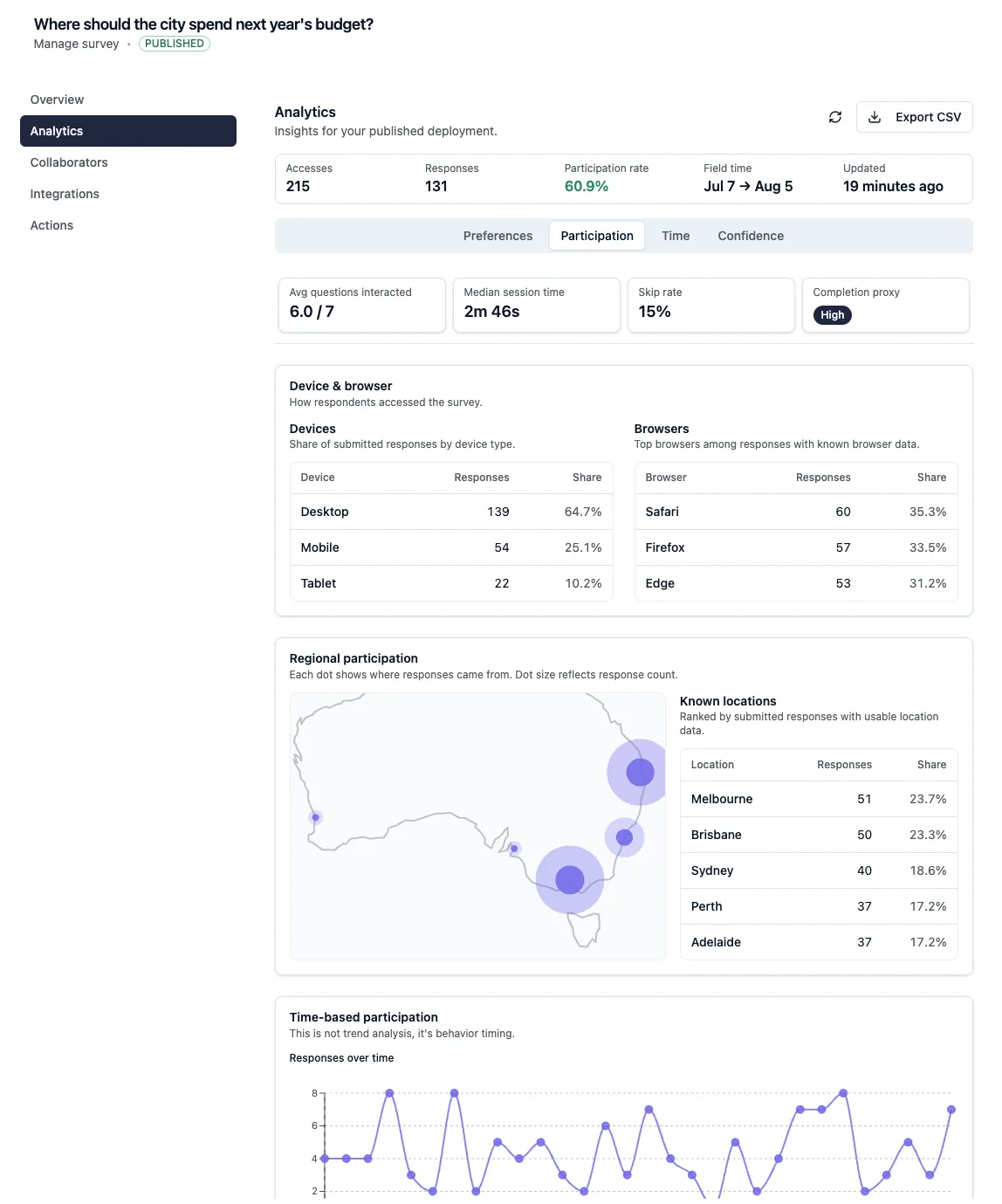Click the Tablet device row
Image resolution: width=1002 pixels, height=1204 pixels.
coord(451,583)
